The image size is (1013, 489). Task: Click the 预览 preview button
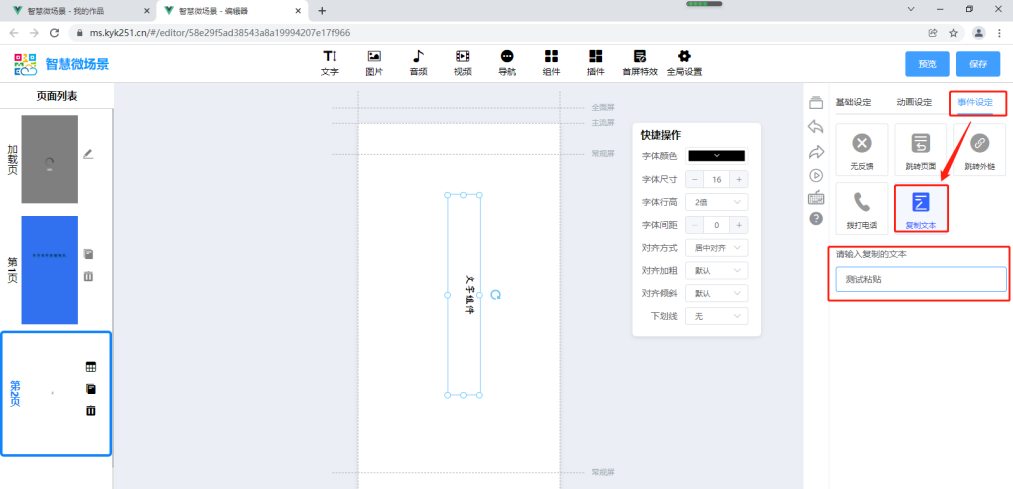coord(926,64)
